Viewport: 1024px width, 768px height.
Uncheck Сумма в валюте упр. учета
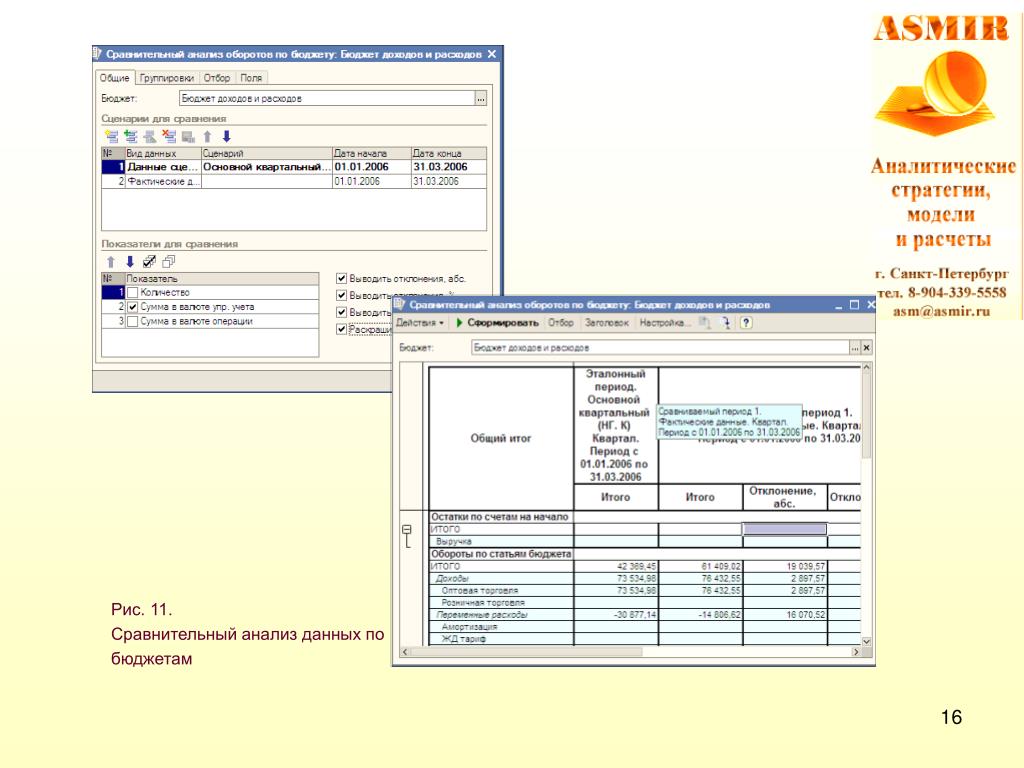tap(133, 307)
